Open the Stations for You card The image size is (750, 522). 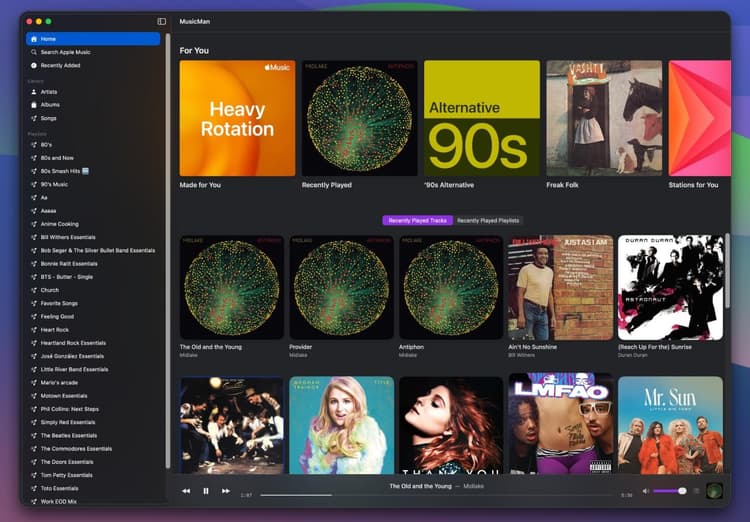[x=700, y=118]
